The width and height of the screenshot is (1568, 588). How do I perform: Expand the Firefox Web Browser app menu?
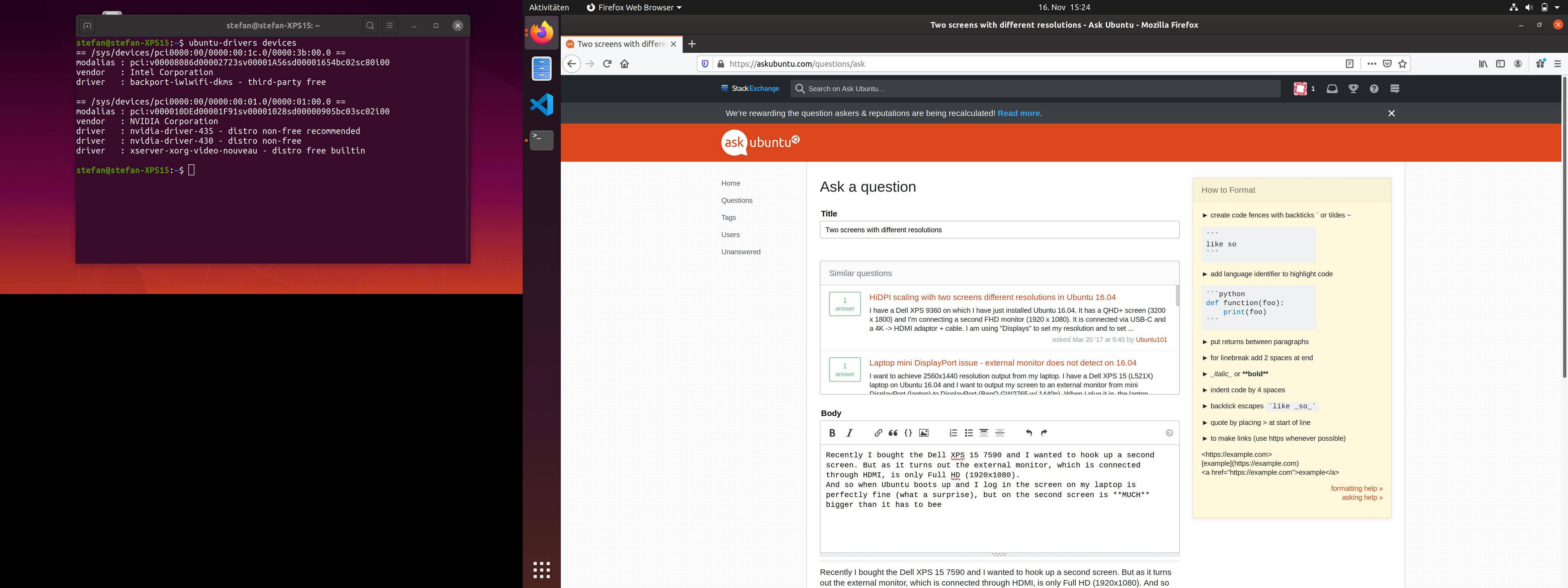(x=634, y=7)
